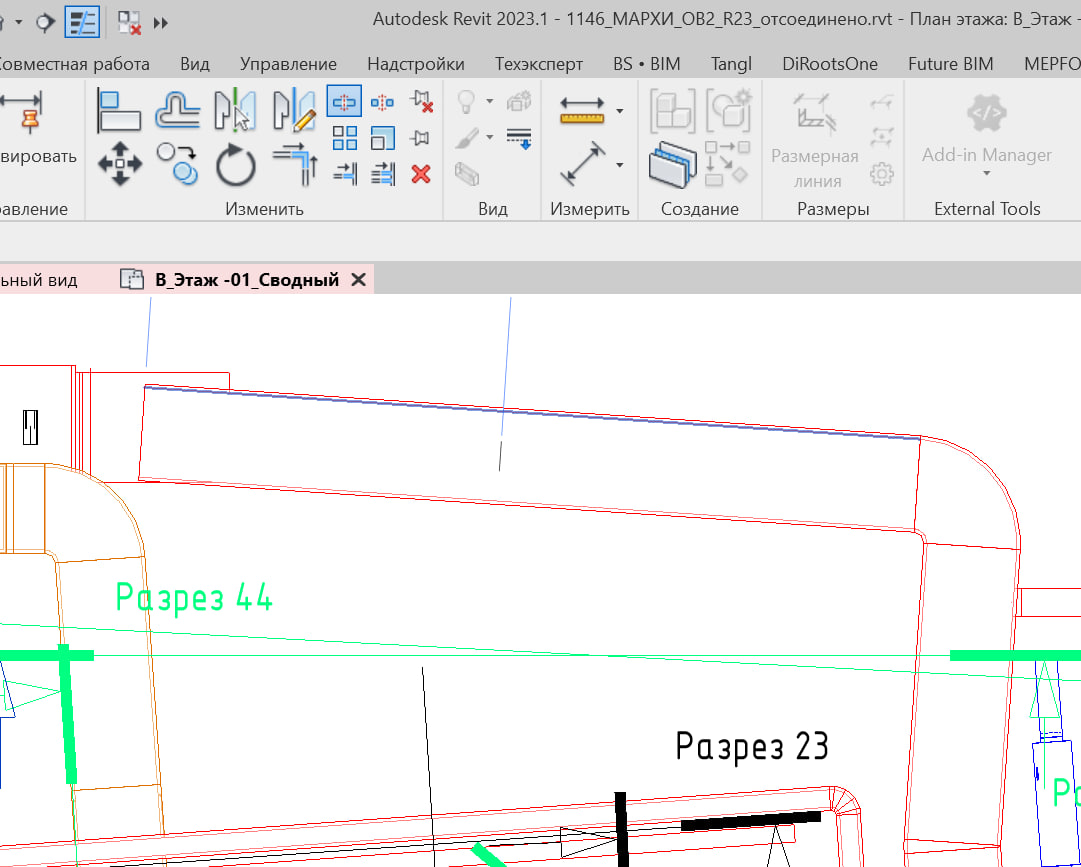This screenshot has width=1081, height=867.
Task: Activate the Rotate tool
Action: pyautogui.click(x=236, y=165)
